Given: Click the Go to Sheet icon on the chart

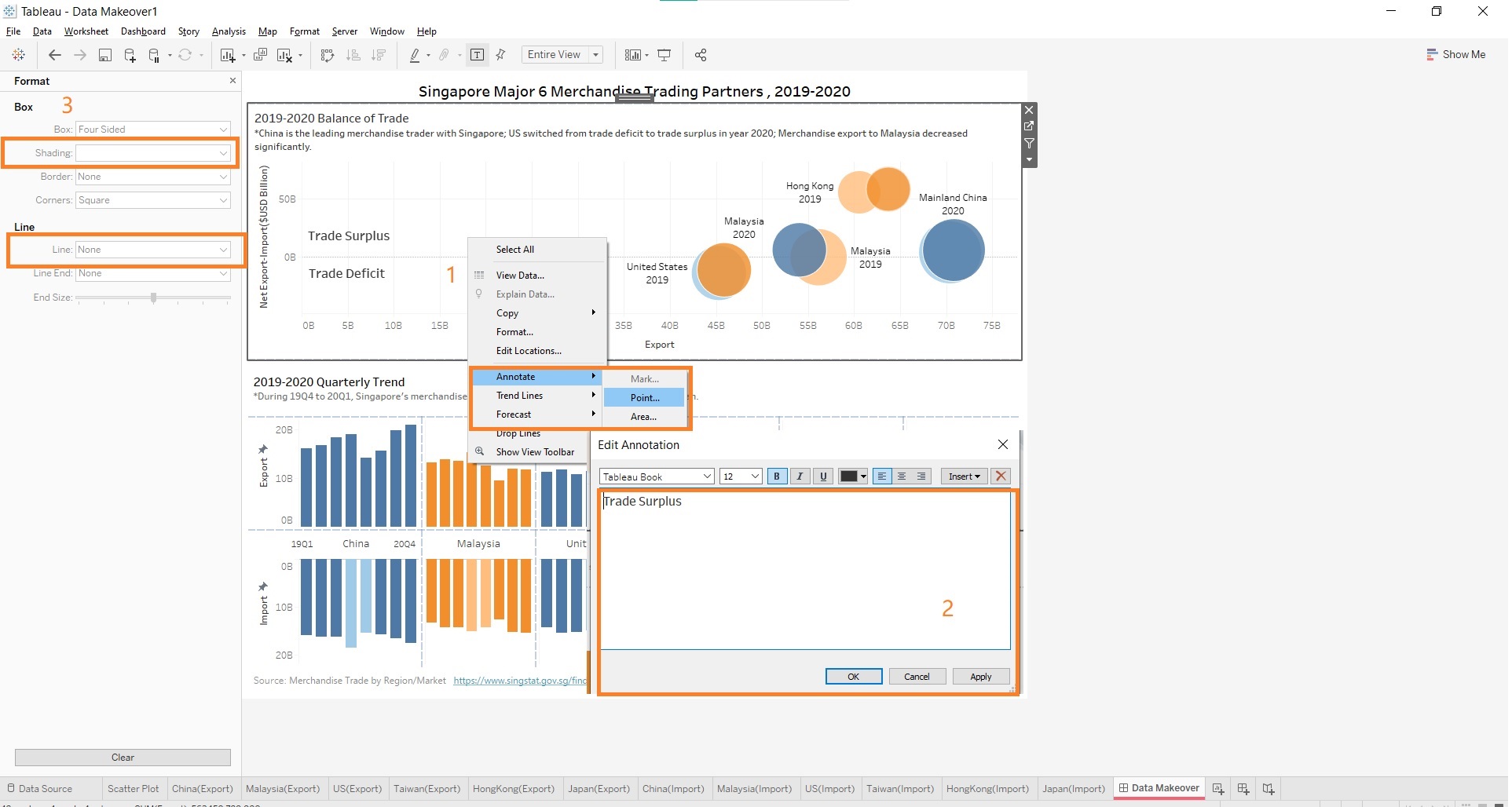Looking at the screenshot, I should [x=1029, y=126].
